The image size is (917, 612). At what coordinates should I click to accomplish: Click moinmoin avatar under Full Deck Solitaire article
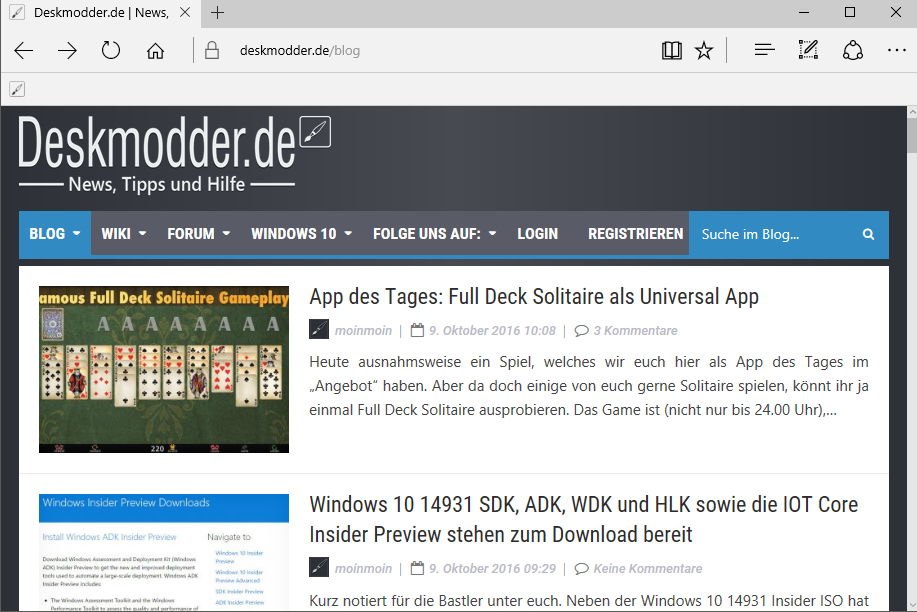pyautogui.click(x=319, y=329)
